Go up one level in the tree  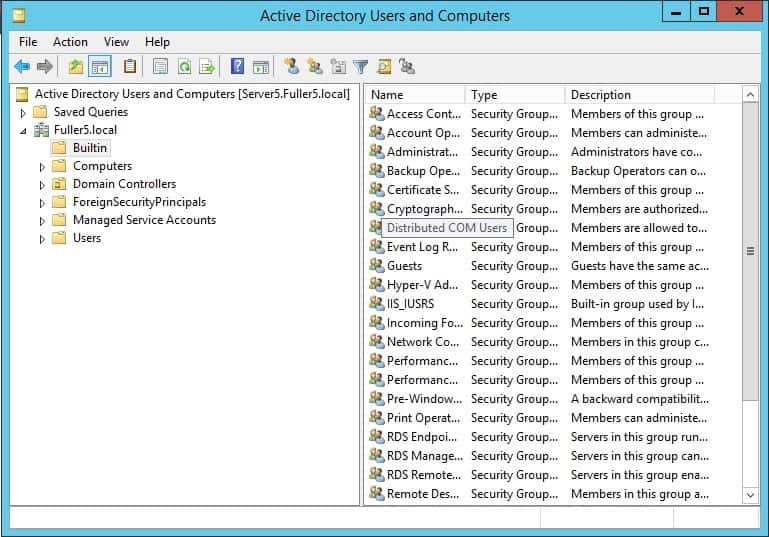[76, 66]
